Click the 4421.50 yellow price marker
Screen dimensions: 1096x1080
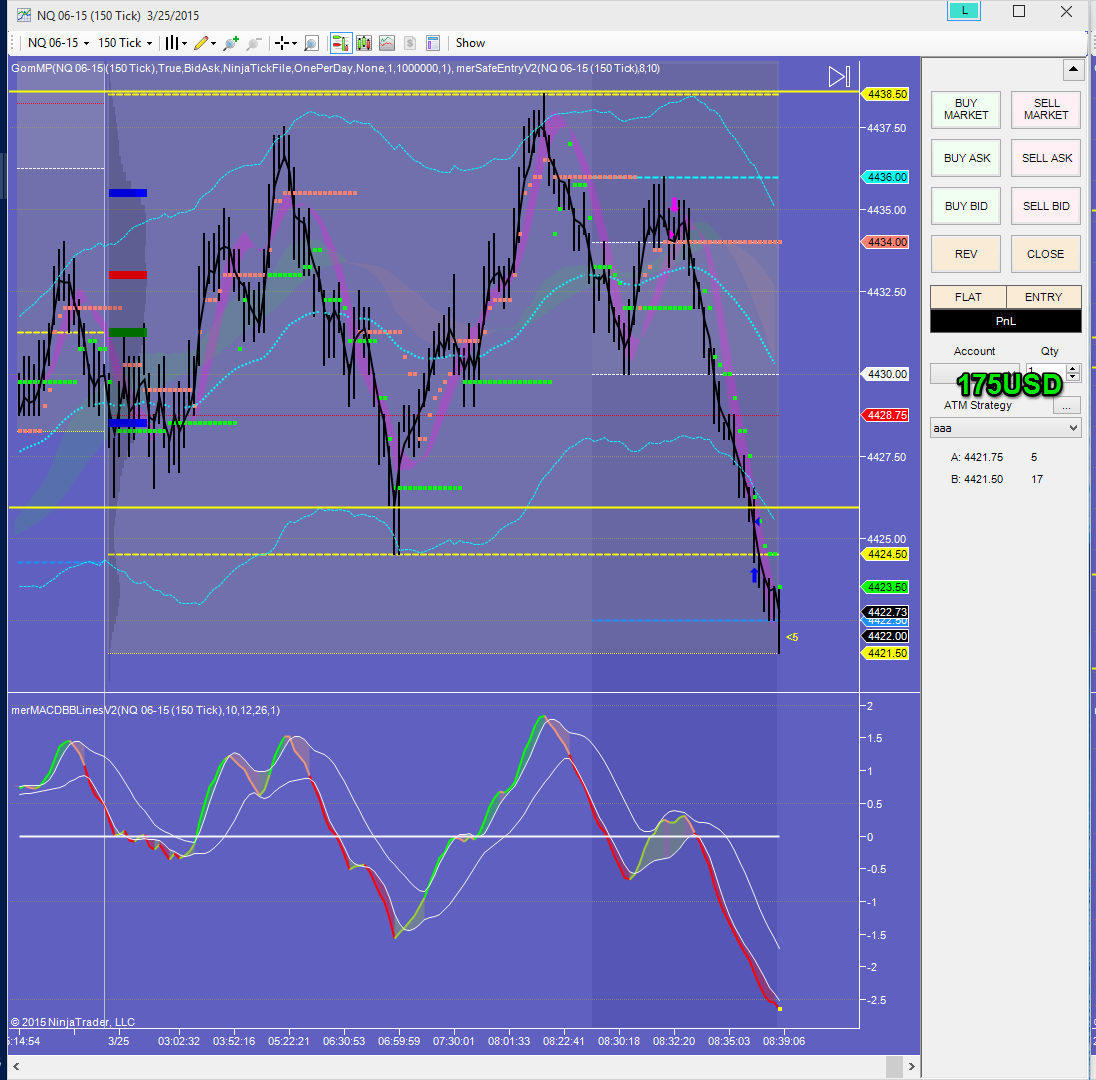pyautogui.click(x=886, y=653)
